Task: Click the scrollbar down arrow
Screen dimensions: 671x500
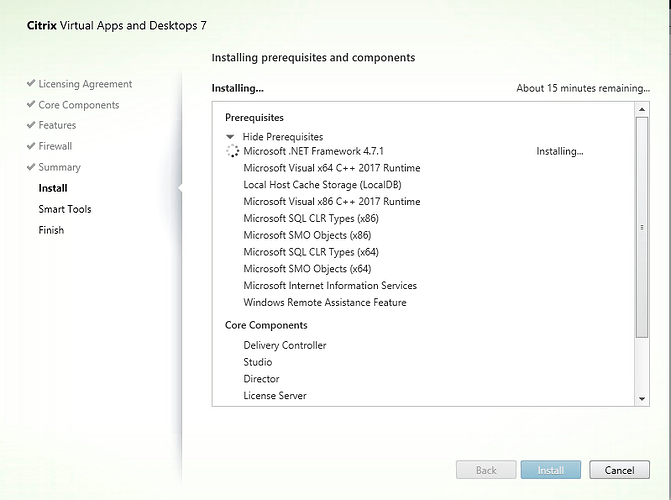Action: point(642,398)
